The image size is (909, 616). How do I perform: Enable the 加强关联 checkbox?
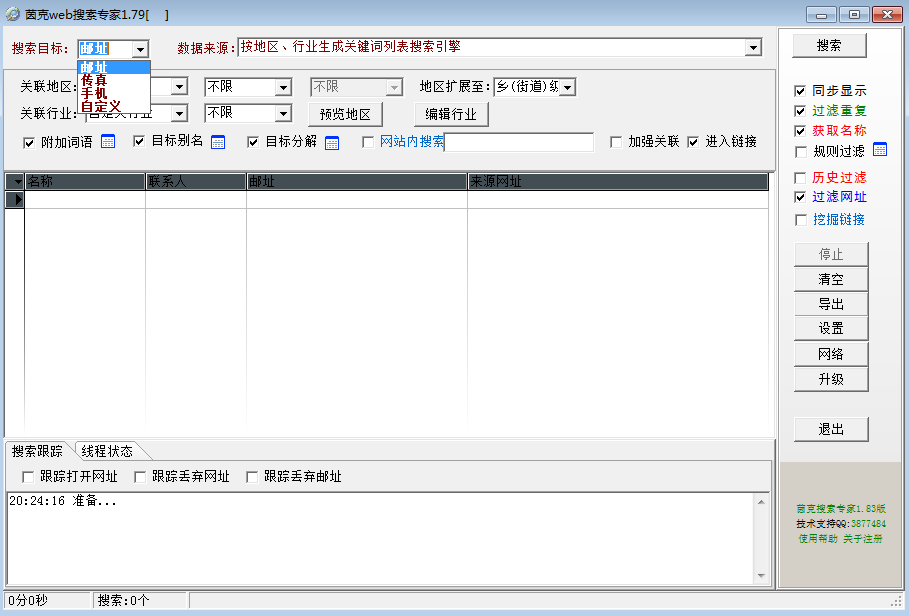coord(616,142)
